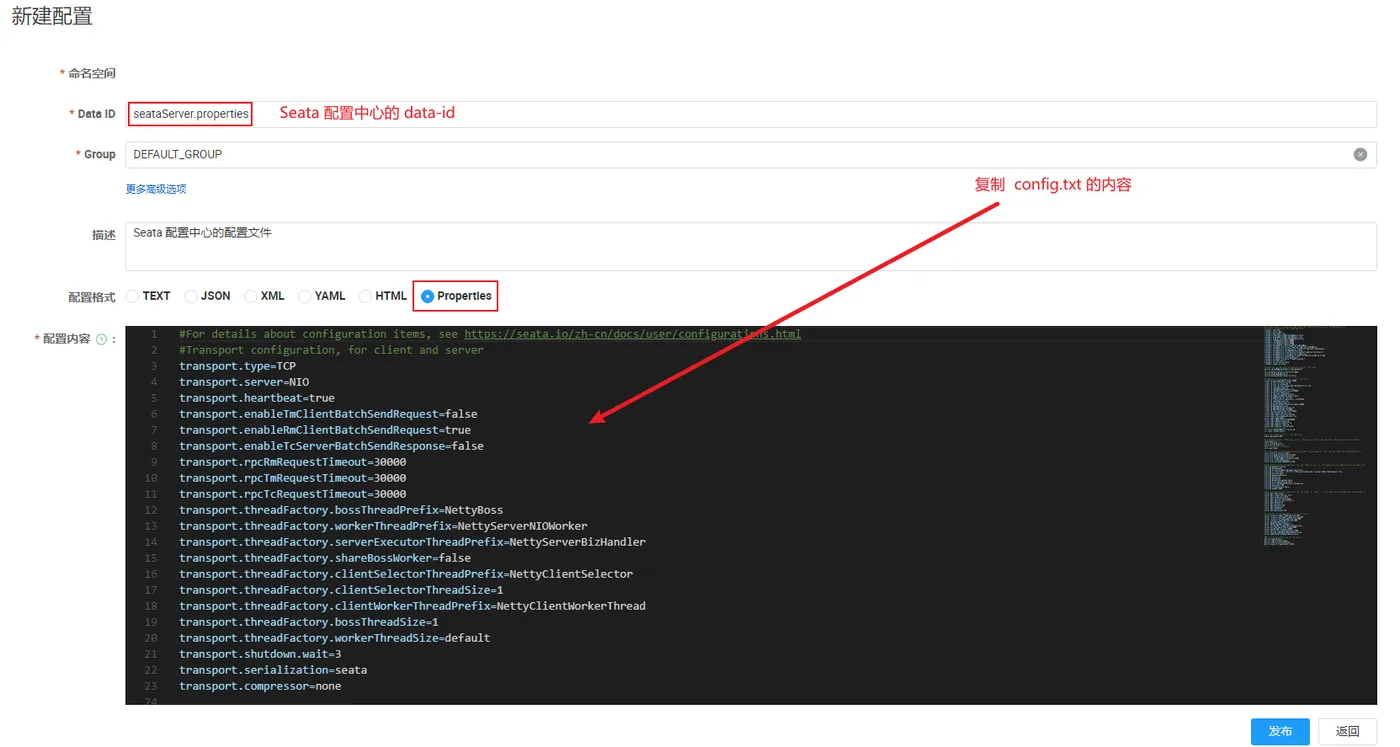
Task: Click line transport.threadFactory.workerThreadSize=default
Action: click(335, 638)
